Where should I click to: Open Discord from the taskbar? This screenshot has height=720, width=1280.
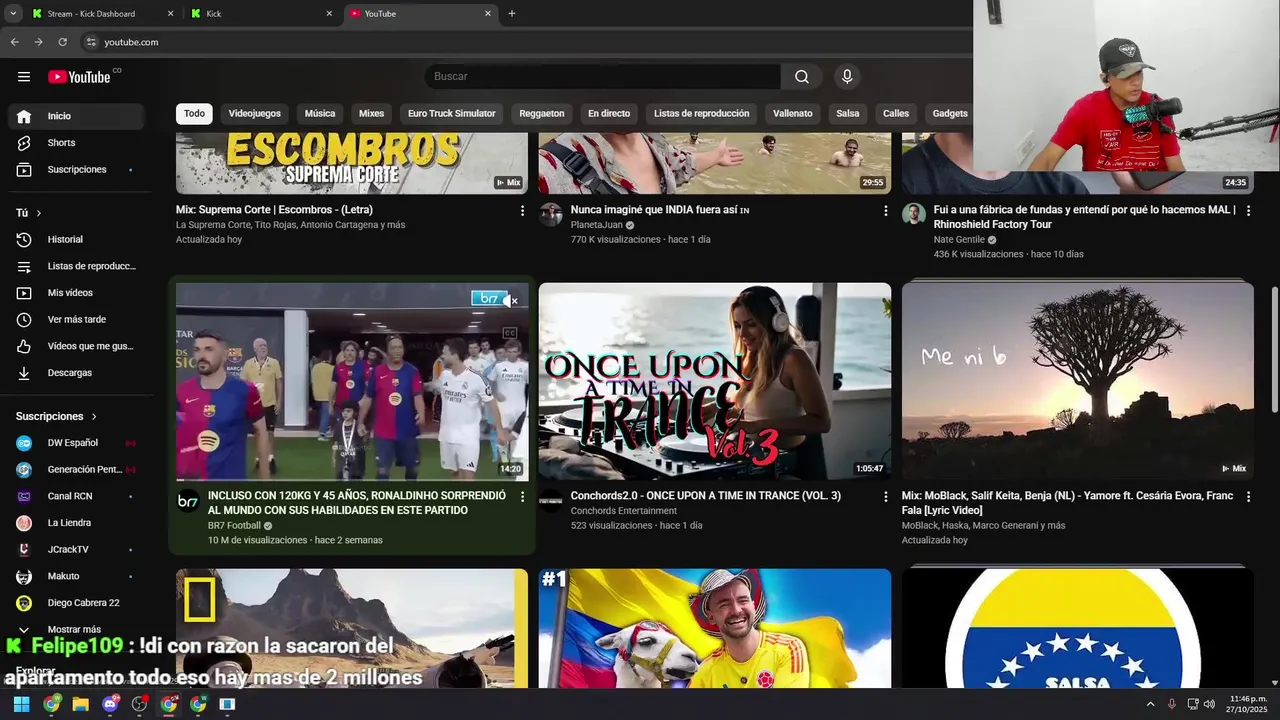[x=110, y=704]
